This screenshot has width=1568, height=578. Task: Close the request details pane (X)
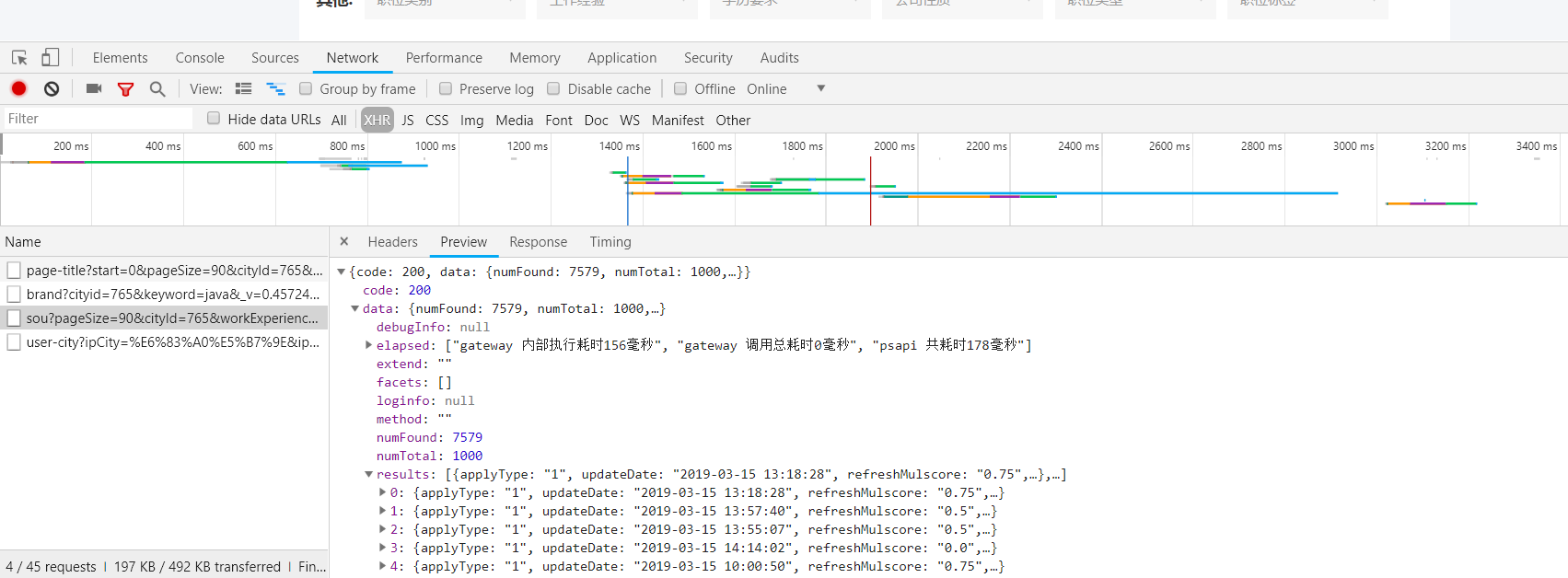(343, 241)
